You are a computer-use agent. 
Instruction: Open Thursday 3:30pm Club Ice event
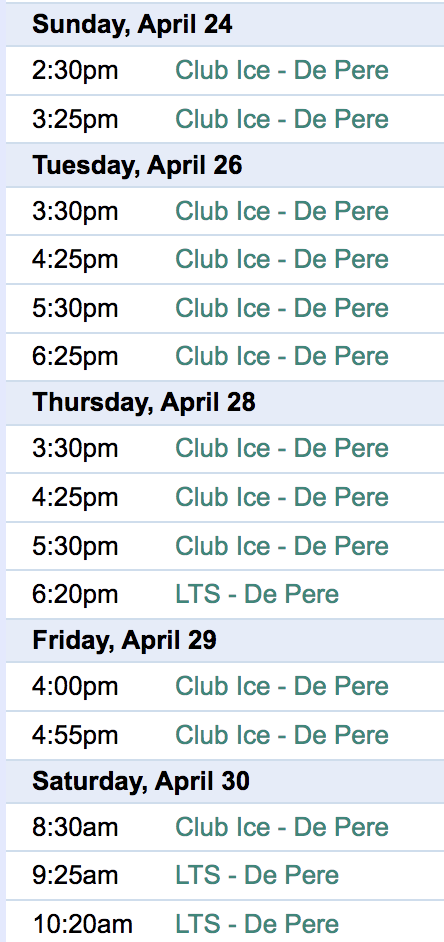pyautogui.click(x=282, y=449)
